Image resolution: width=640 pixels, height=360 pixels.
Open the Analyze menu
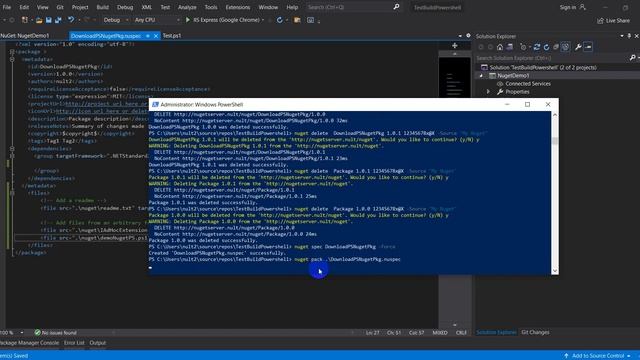pos(187,7)
